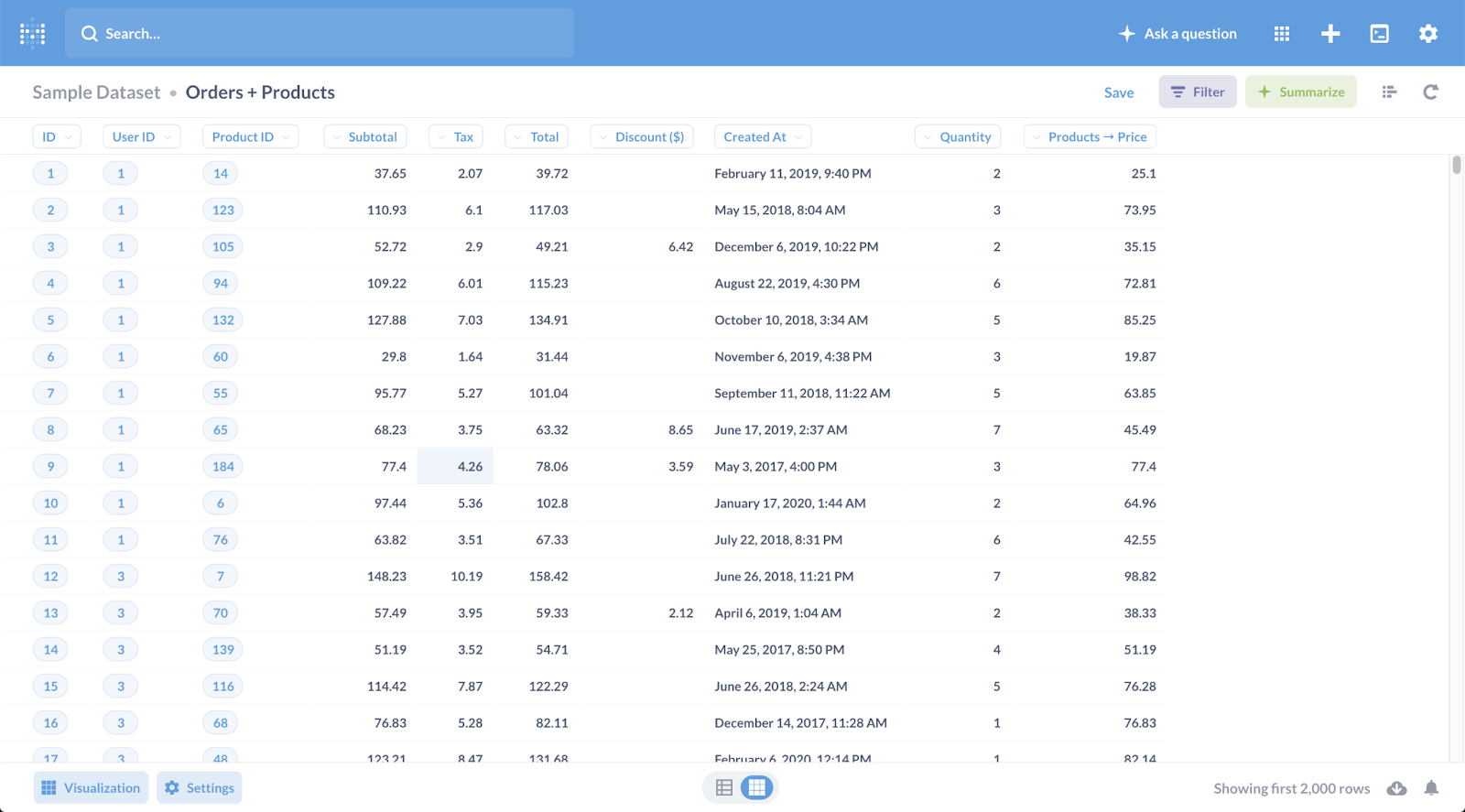Open the Product ID column header menu

point(250,136)
